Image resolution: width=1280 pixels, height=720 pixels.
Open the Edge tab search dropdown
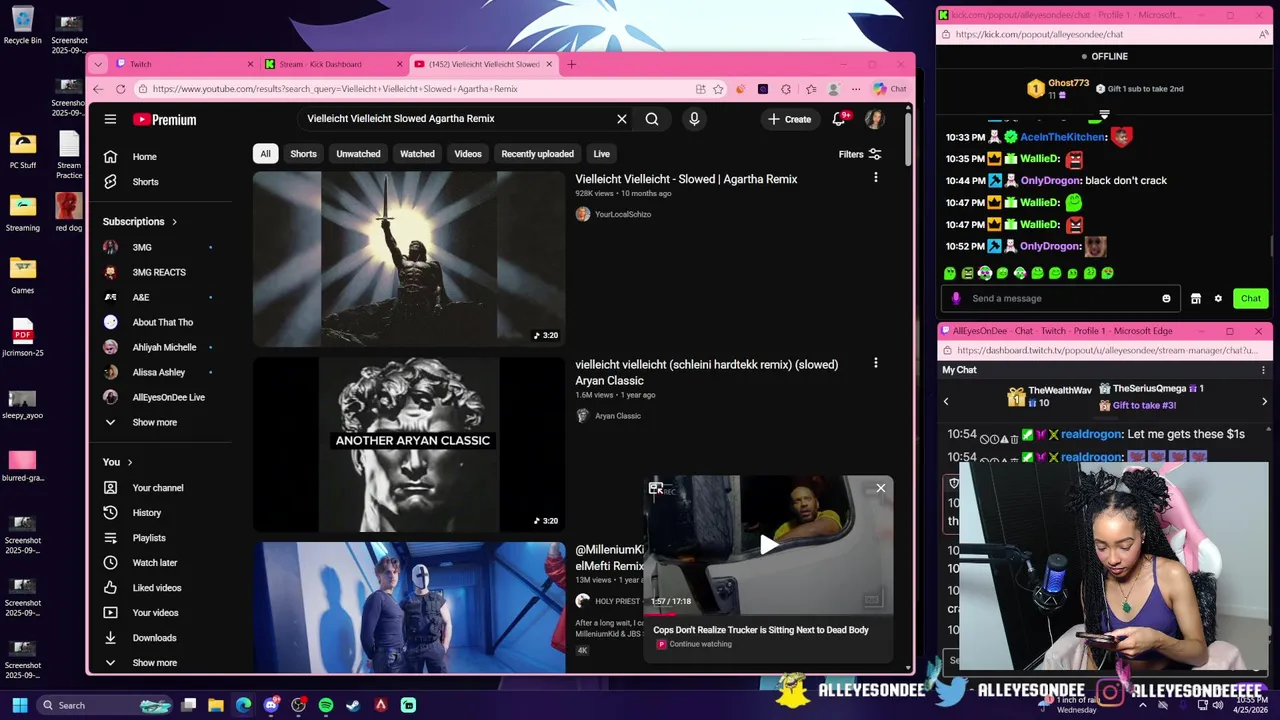98,64
